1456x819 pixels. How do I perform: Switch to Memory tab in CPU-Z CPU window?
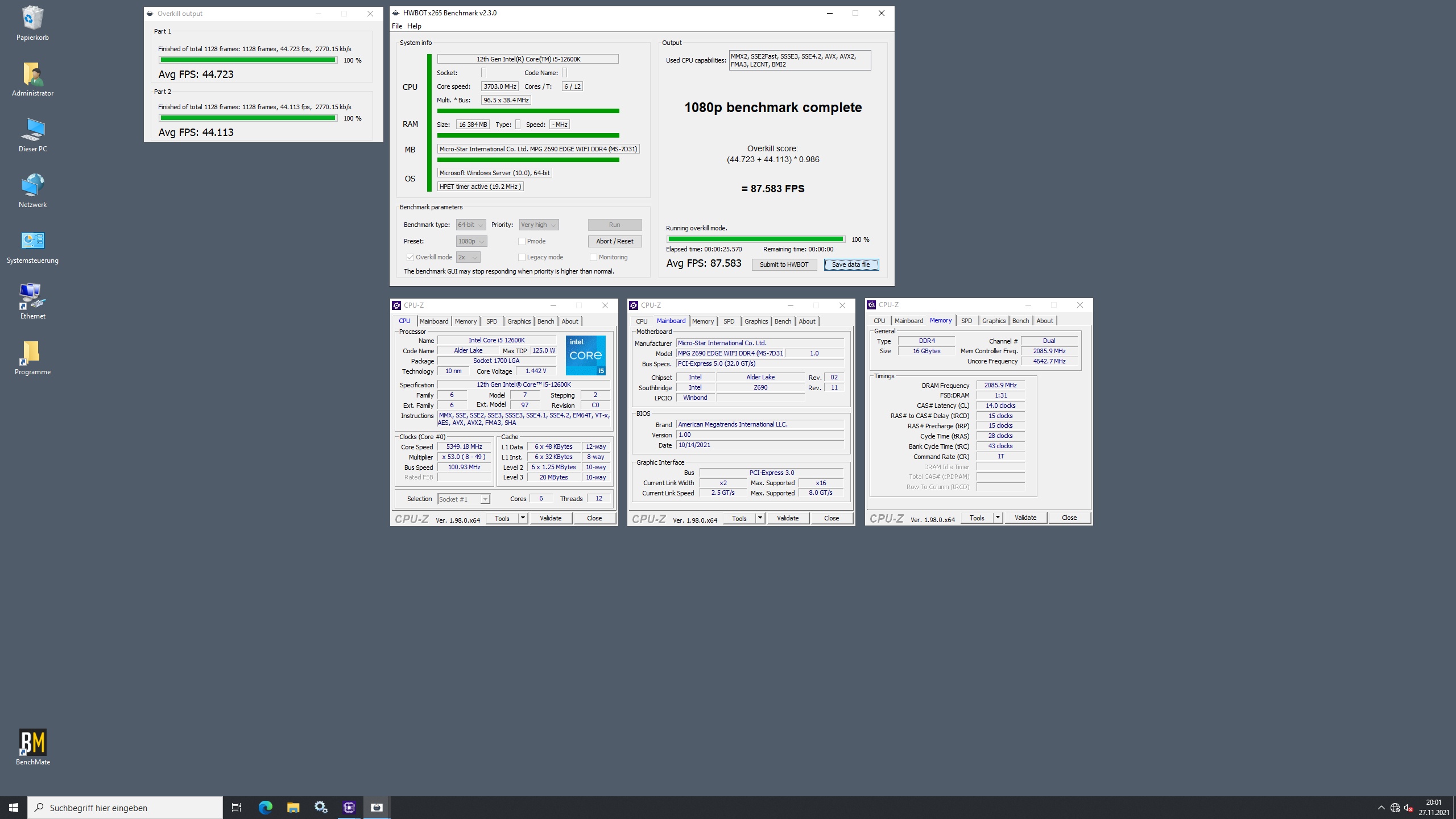pyautogui.click(x=466, y=321)
